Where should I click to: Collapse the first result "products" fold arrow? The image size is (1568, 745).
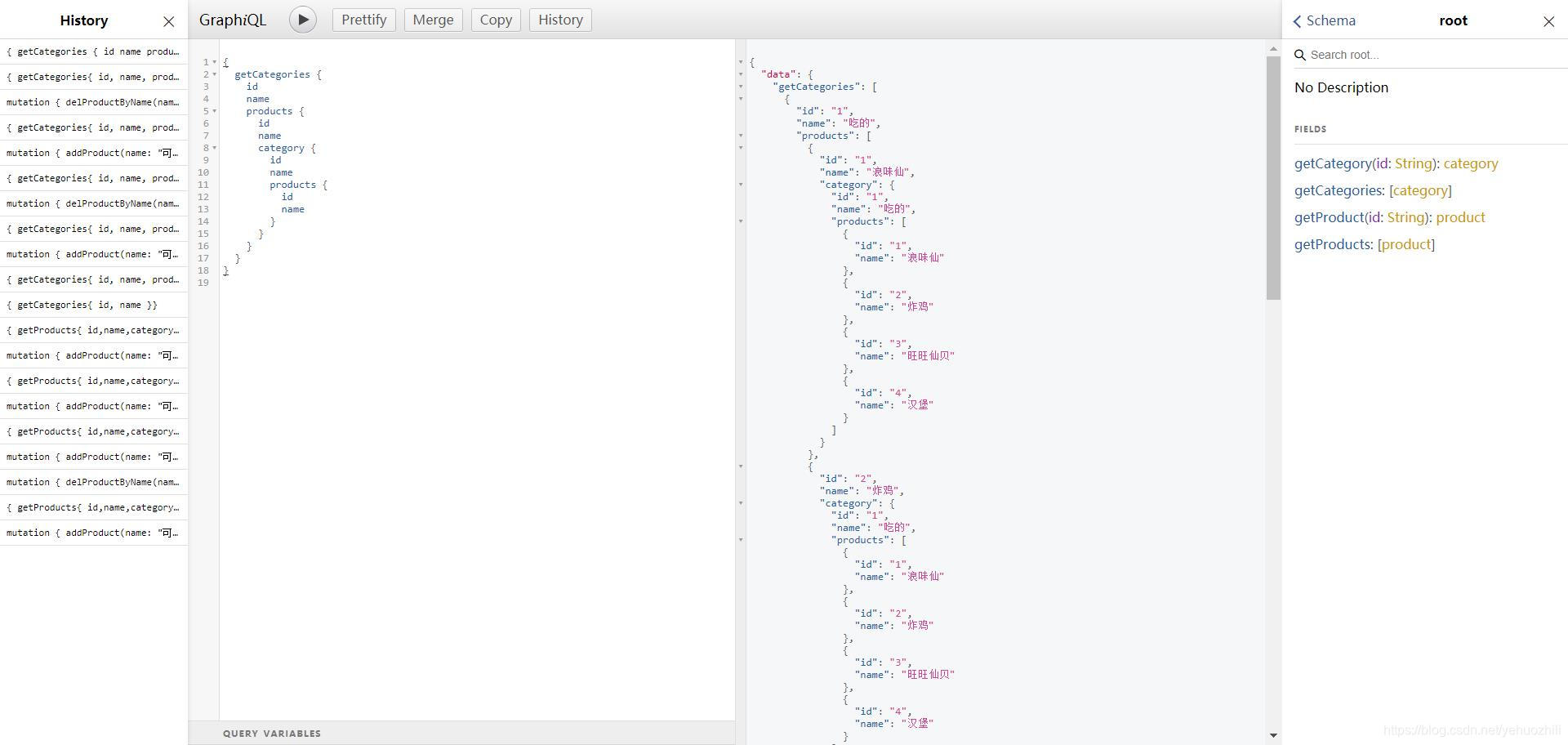click(x=741, y=136)
